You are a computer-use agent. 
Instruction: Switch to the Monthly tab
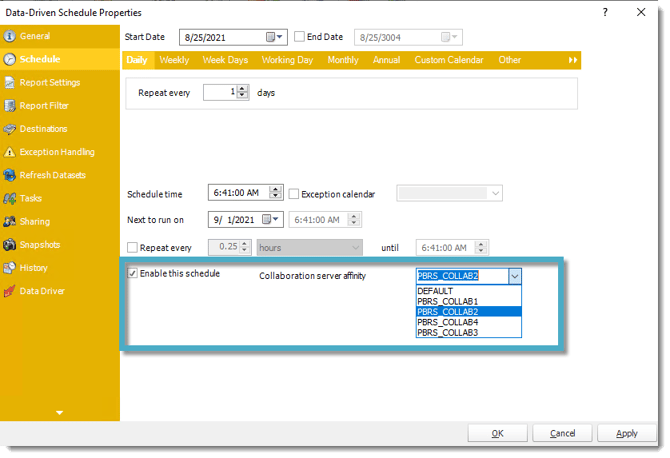[343, 60]
